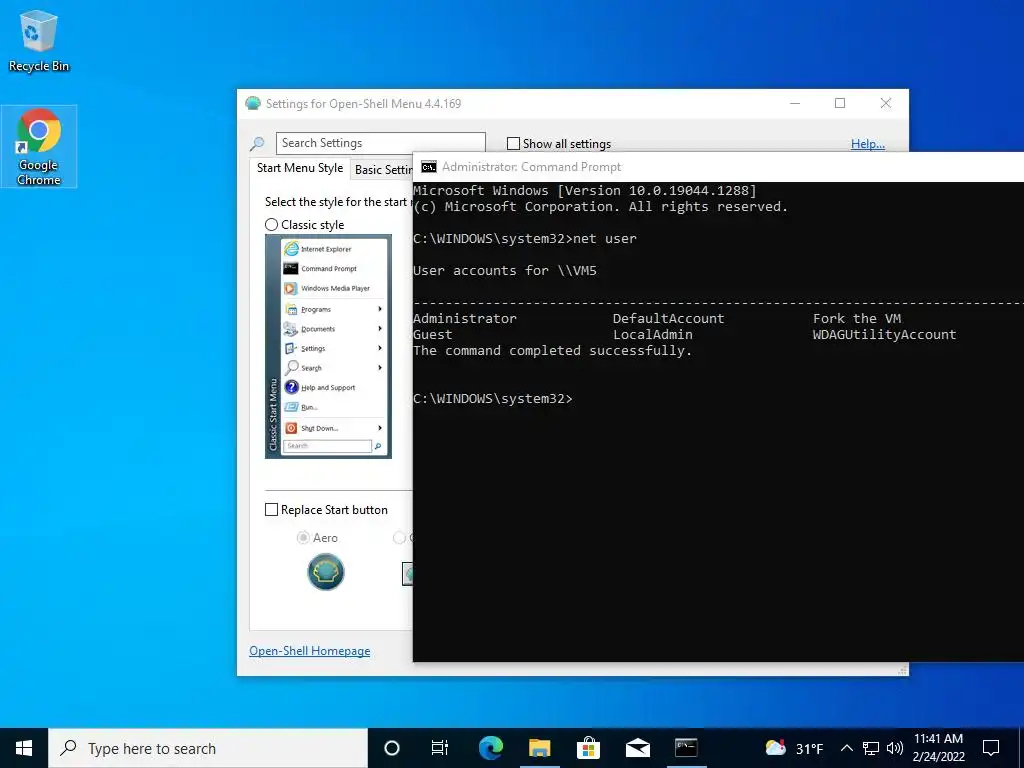Click the 'LocalAdmin' account entry
The image size is (1024, 768).
(652, 334)
